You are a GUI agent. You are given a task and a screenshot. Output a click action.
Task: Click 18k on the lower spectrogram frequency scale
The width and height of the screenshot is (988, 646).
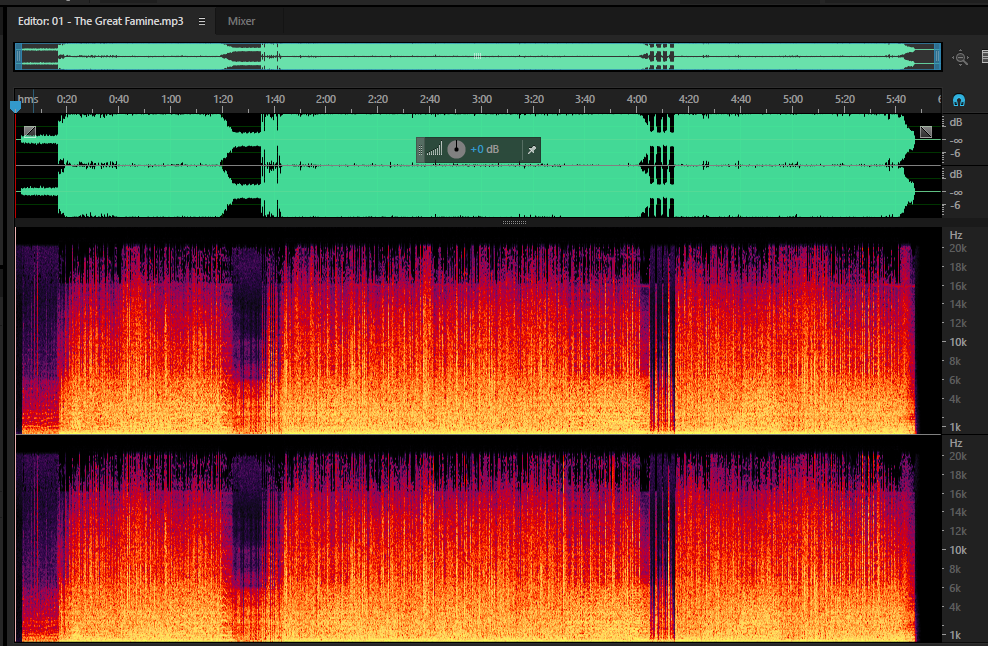pos(958,475)
